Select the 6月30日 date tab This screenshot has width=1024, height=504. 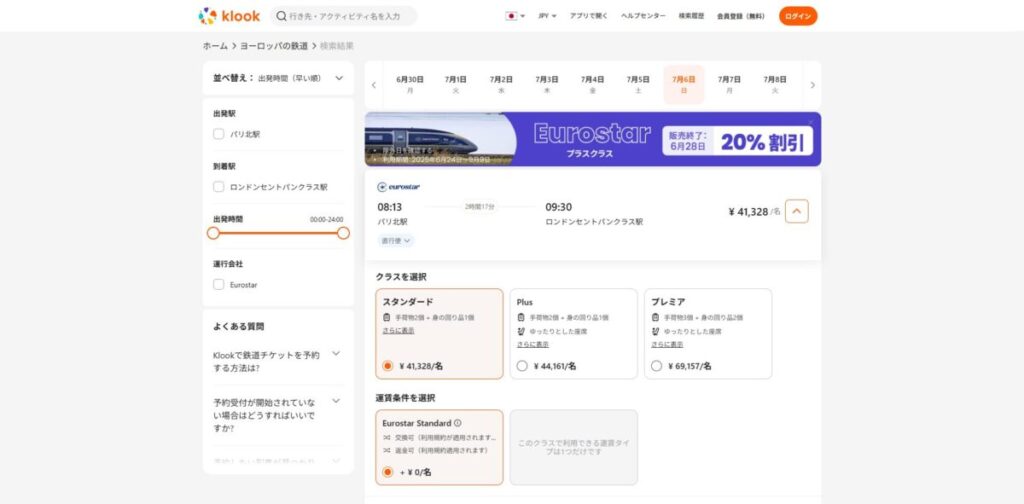click(410, 84)
